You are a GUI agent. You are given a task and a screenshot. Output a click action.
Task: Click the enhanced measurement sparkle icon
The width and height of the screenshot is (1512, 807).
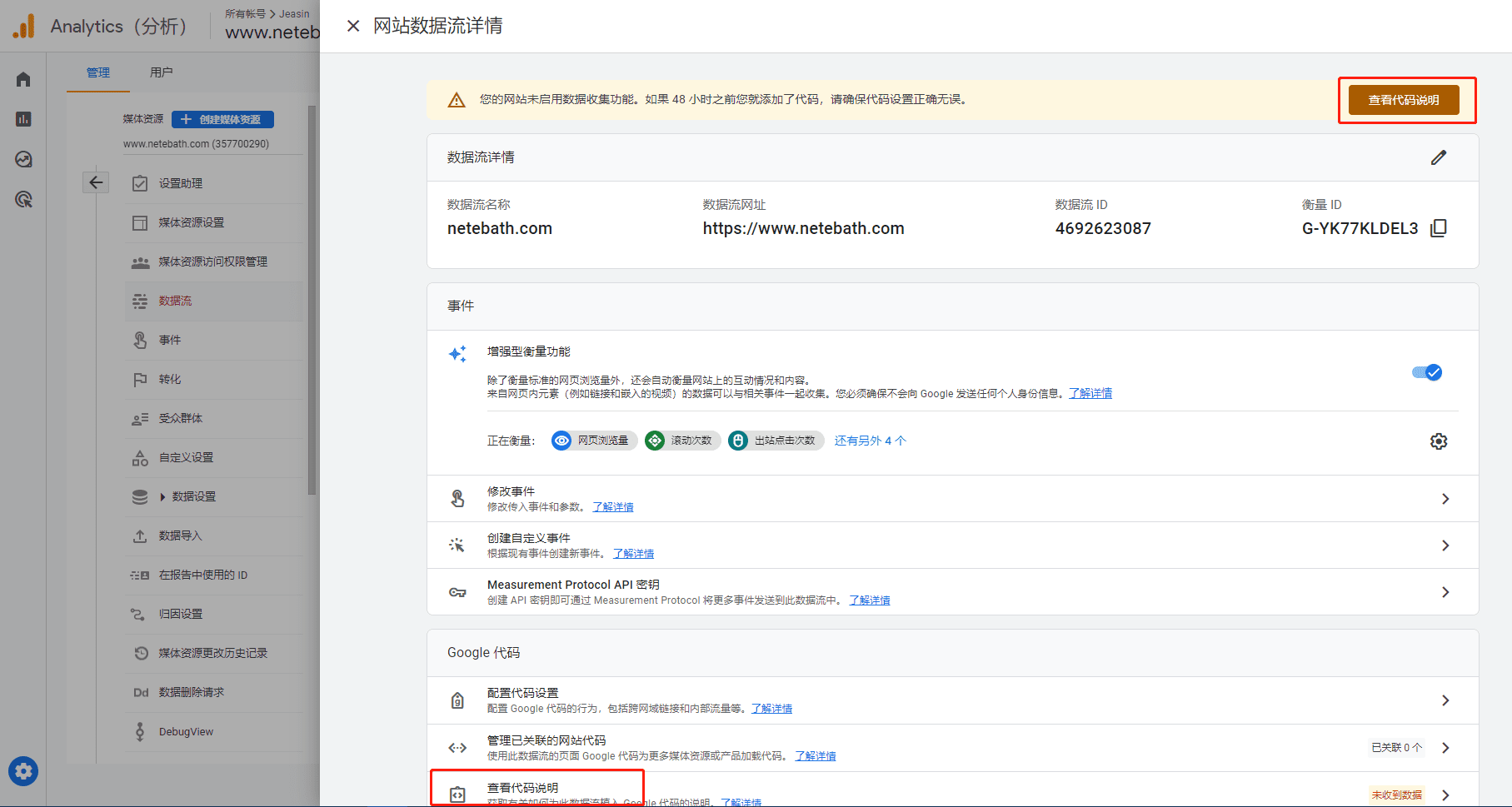(x=457, y=354)
